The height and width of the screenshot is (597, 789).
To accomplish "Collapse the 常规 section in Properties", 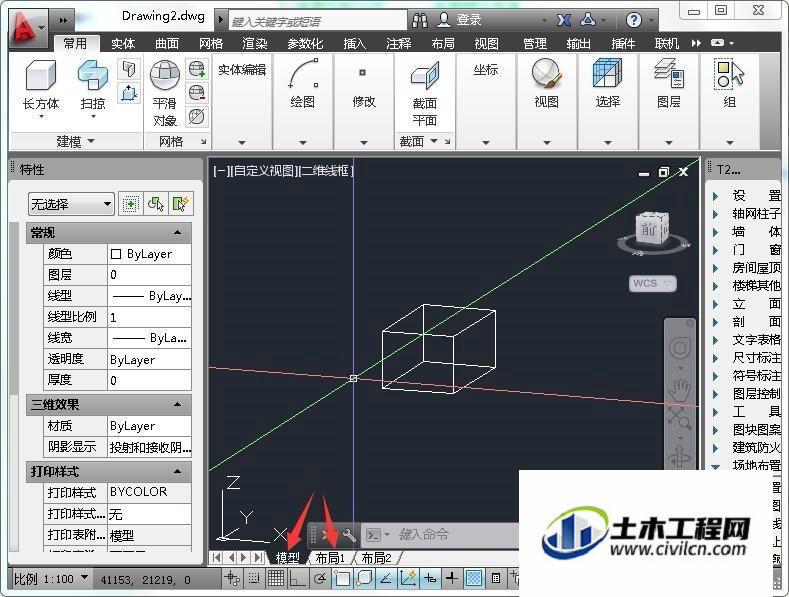I will pyautogui.click(x=177, y=233).
